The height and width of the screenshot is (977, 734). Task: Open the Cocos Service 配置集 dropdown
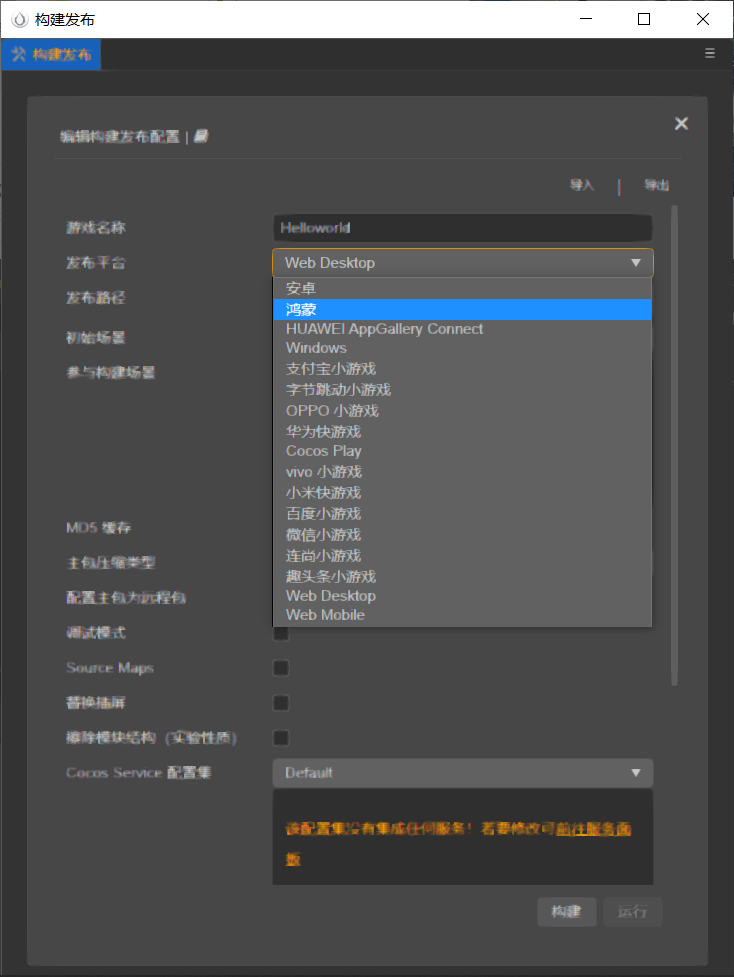[x=462, y=773]
